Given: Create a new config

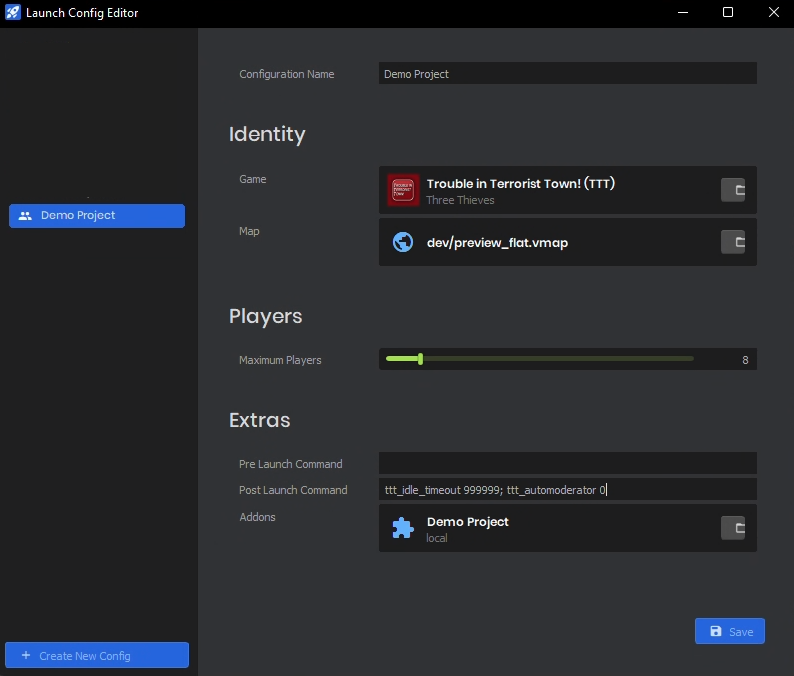Looking at the screenshot, I should coord(97,656).
